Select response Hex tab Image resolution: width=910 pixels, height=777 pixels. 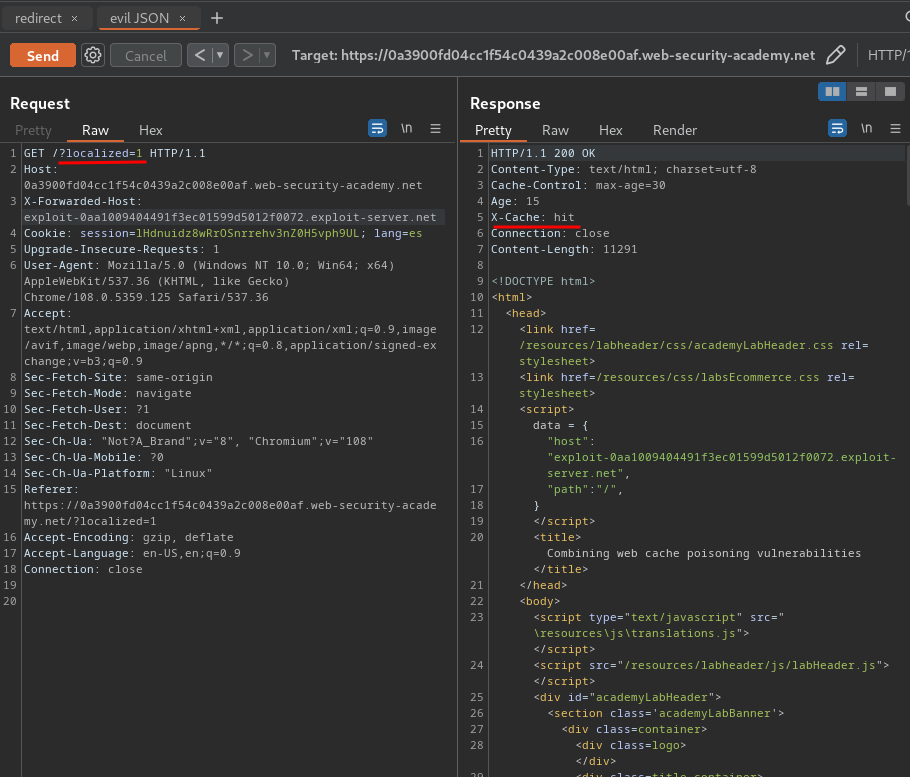pyautogui.click(x=611, y=131)
